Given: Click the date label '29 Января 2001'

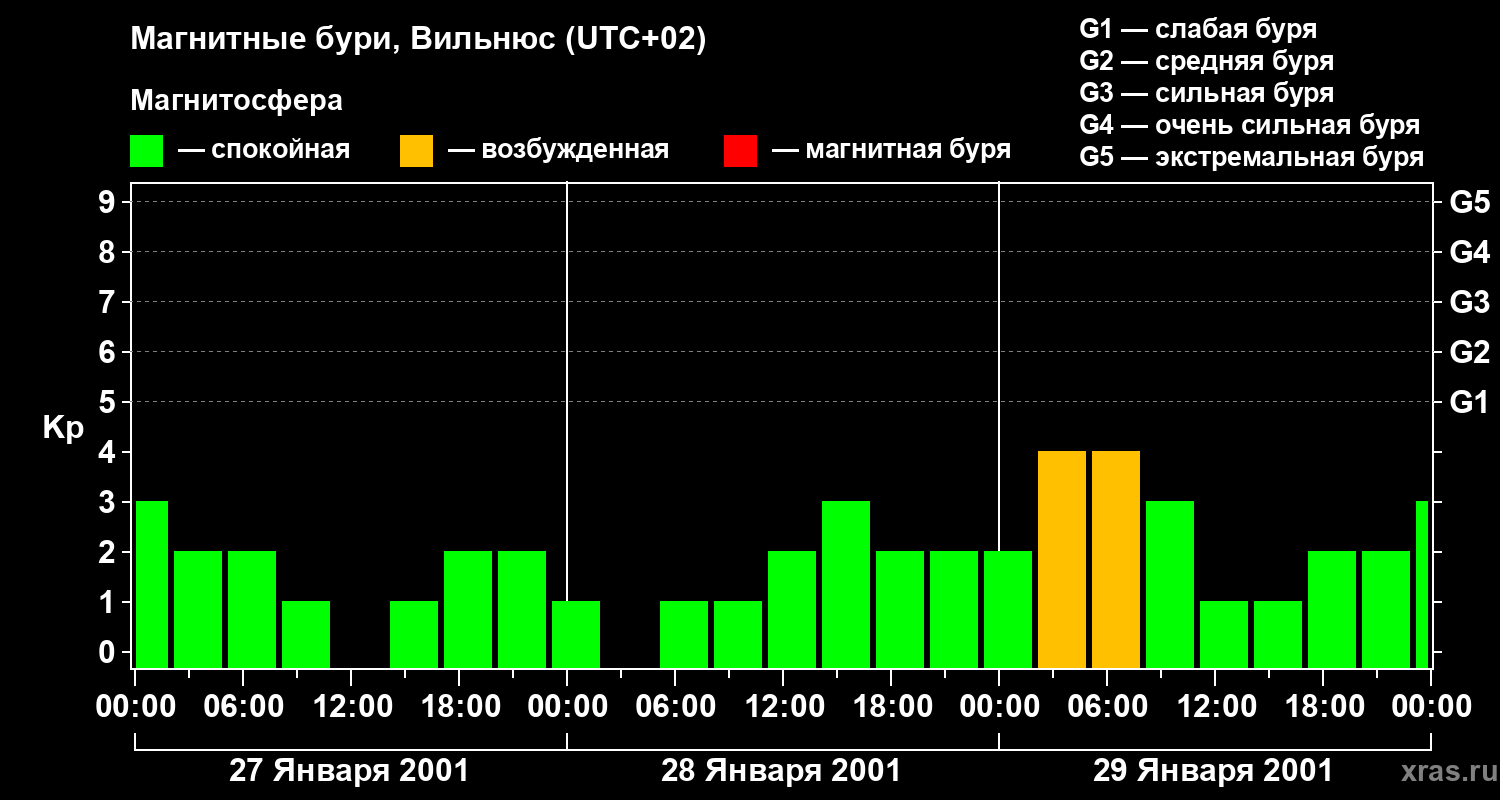Looking at the screenshot, I should pyautogui.click(x=1213, y=771).
